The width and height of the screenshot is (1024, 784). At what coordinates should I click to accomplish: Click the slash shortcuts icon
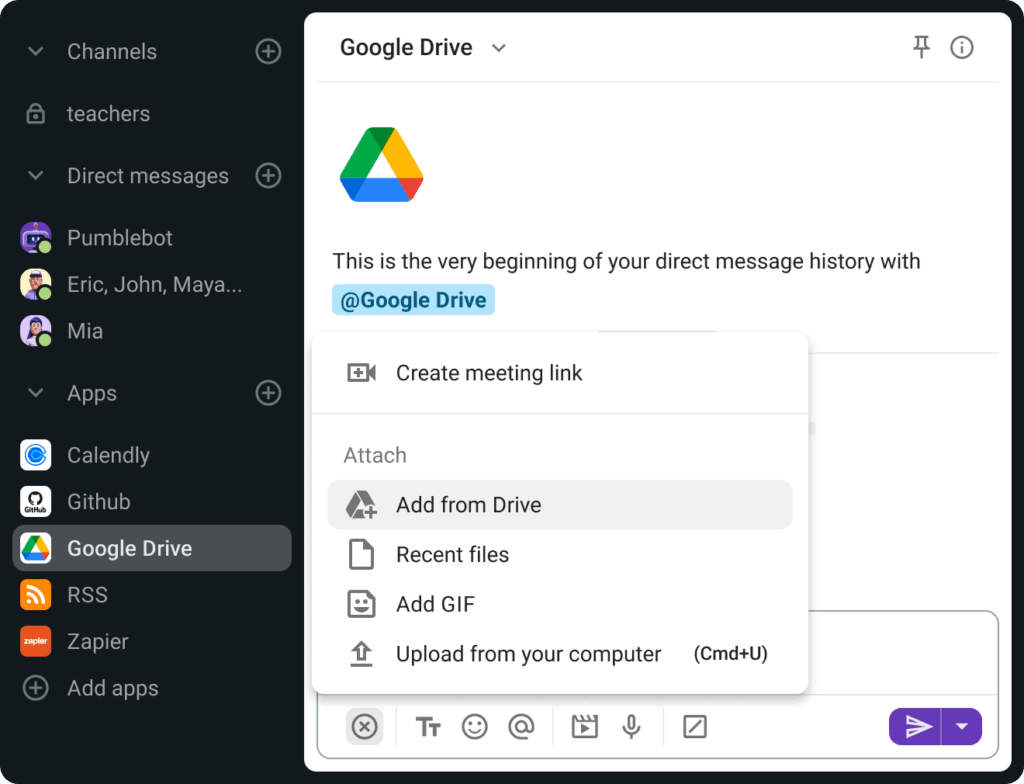(695, 727)
